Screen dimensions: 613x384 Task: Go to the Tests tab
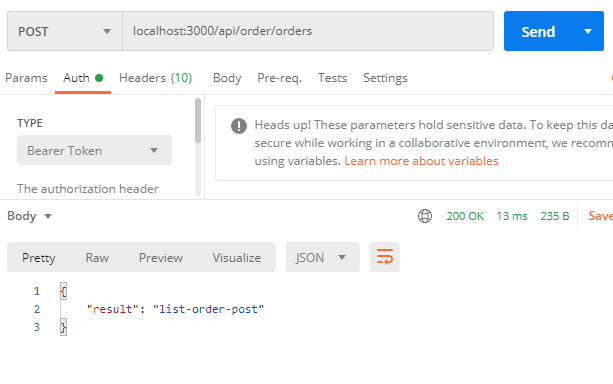click(332, 78)
